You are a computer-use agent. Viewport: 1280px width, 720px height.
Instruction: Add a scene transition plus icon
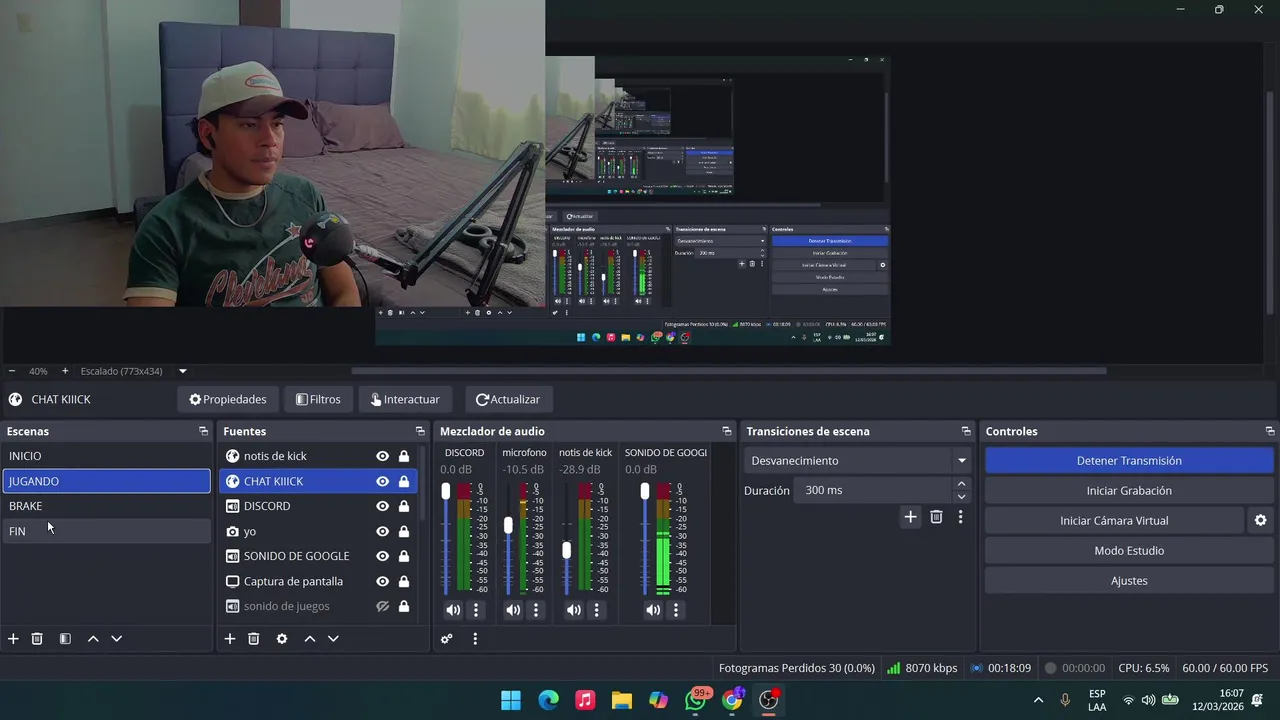[910, 517]
